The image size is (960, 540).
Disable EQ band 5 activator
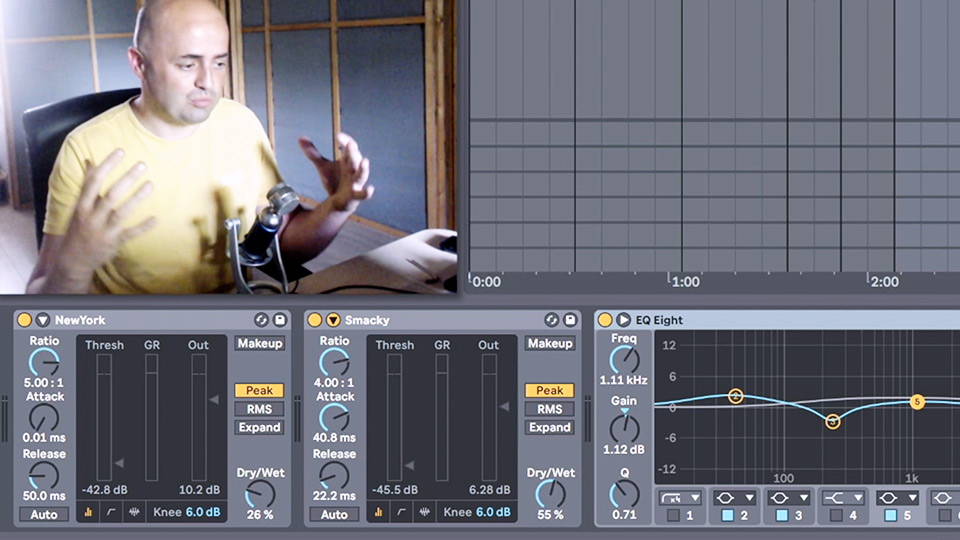pos(891,516)
